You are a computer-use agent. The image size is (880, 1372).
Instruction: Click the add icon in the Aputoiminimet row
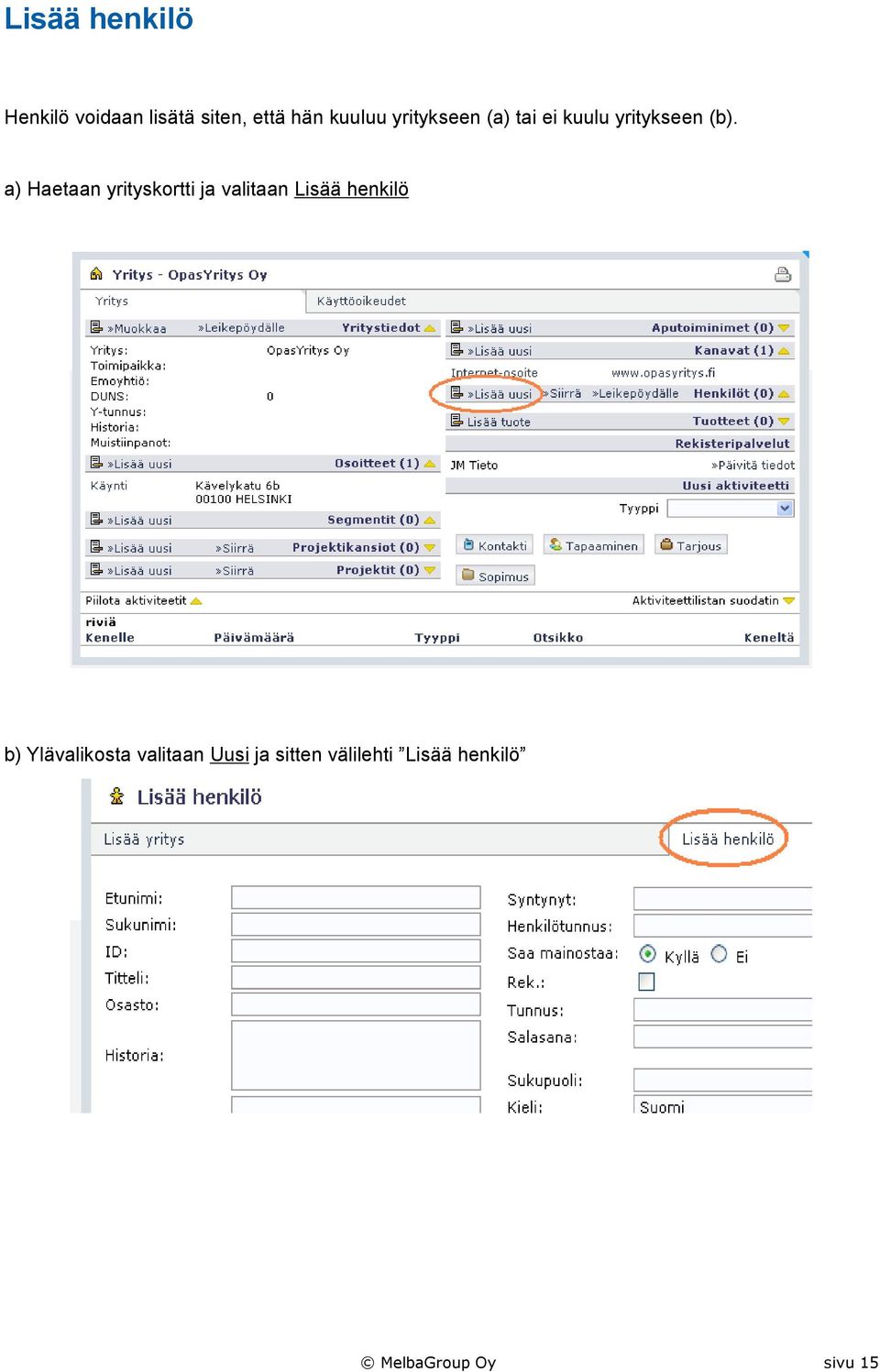pyautogui.click(x=456, y=327)
